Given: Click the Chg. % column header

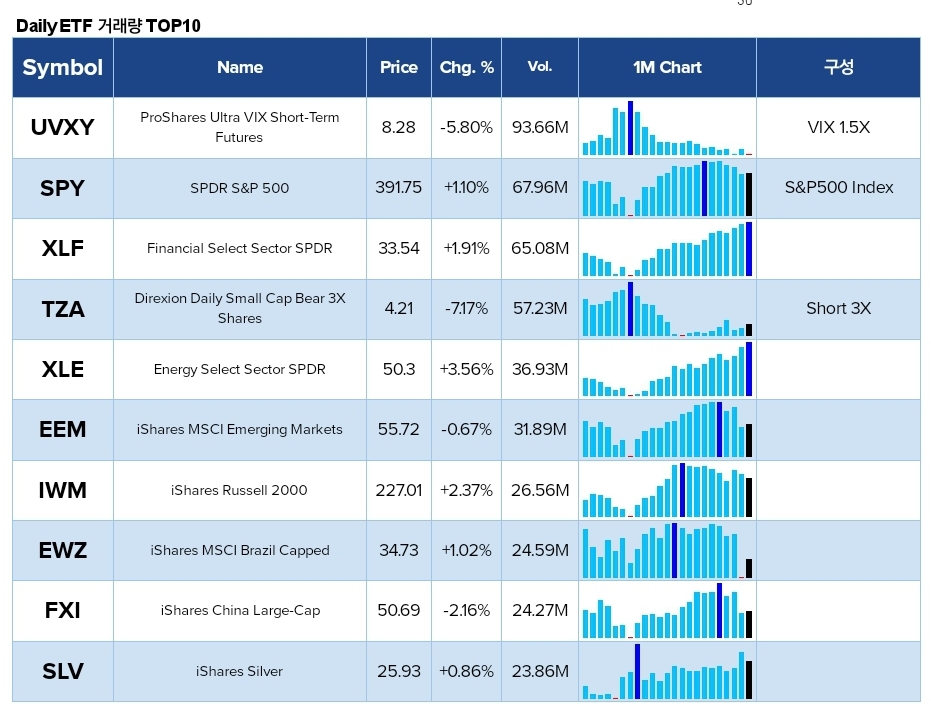Looking at the screenshot, I should (x=466, y=67).
